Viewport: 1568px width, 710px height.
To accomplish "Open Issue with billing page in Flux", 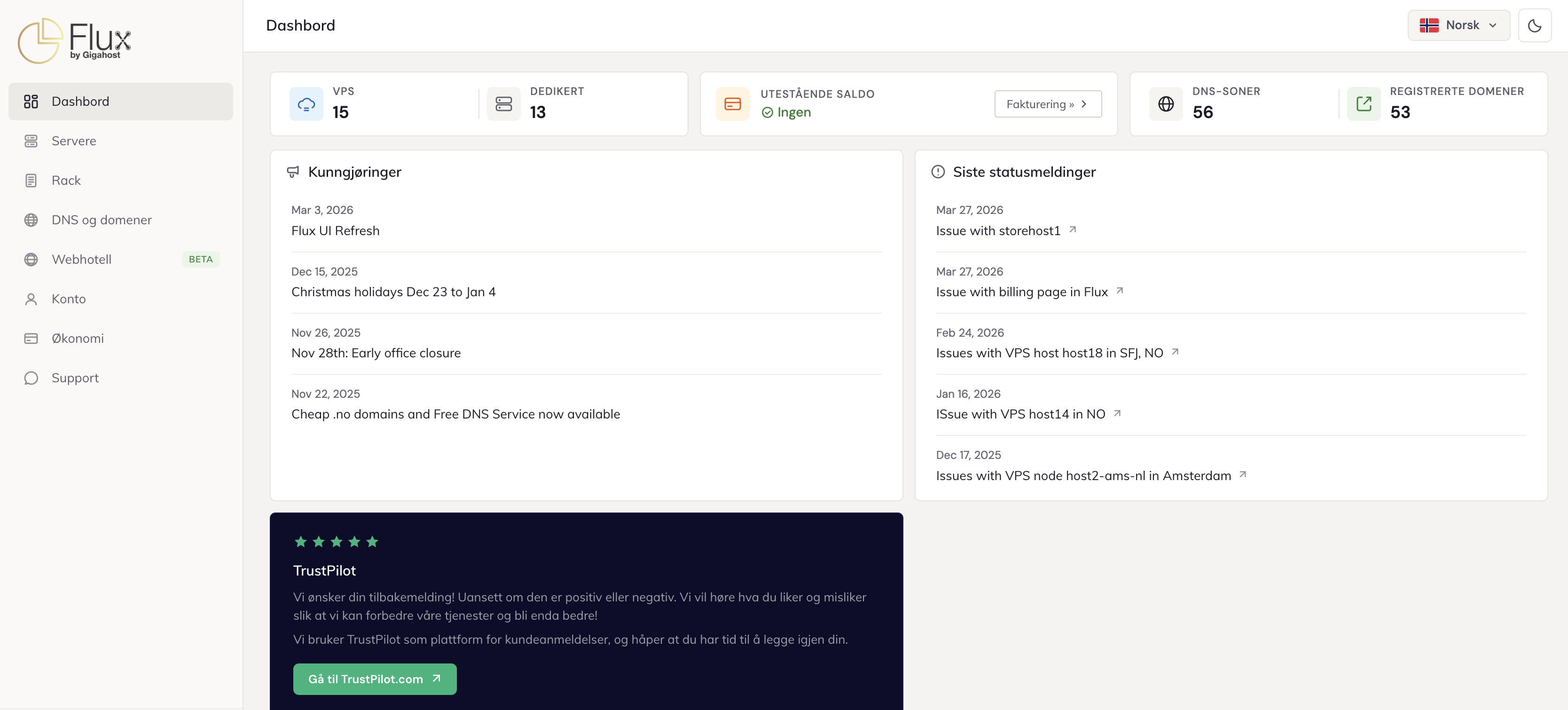I will click(1021, 292).
